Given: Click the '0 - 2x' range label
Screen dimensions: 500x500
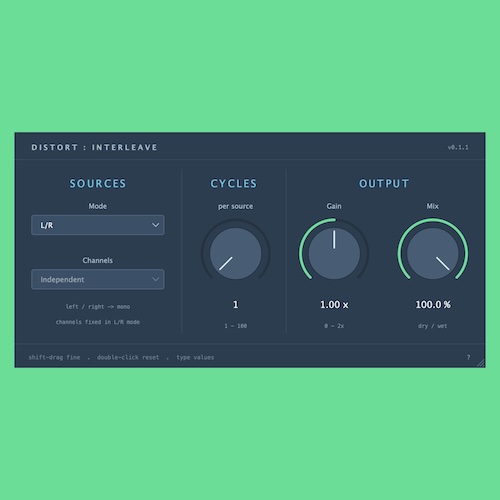Looking at the screenshot, I should tap(334, 326).
